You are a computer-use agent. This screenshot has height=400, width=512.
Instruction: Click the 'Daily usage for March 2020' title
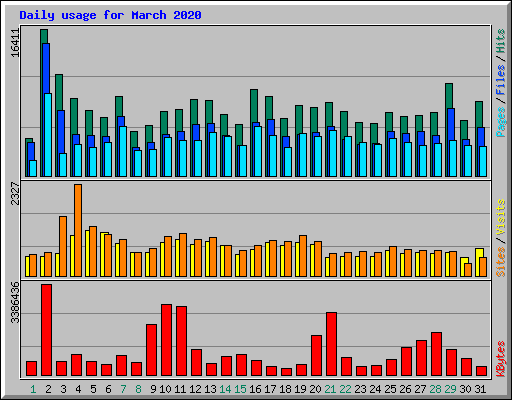(x=110, y=15)
